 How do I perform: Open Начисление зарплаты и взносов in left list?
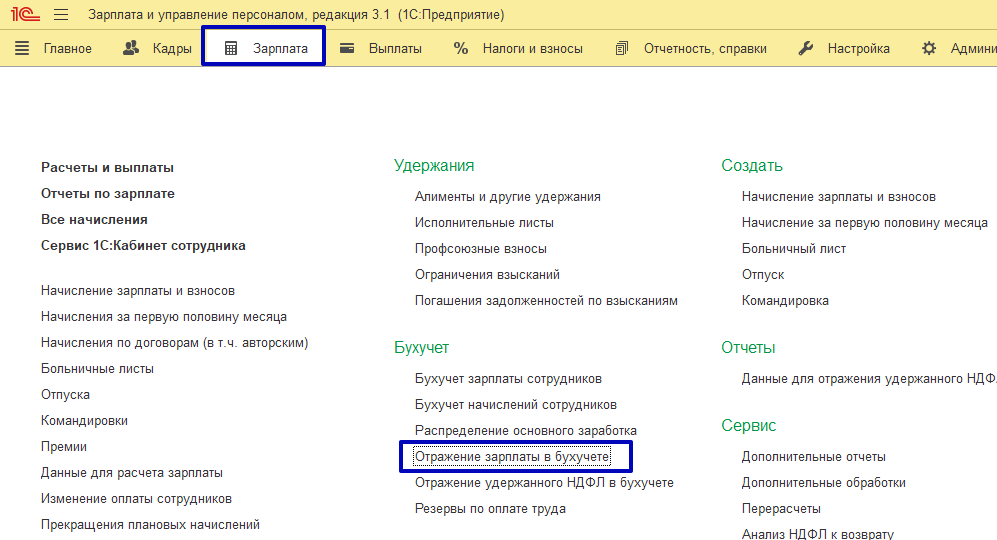[138, 291]
